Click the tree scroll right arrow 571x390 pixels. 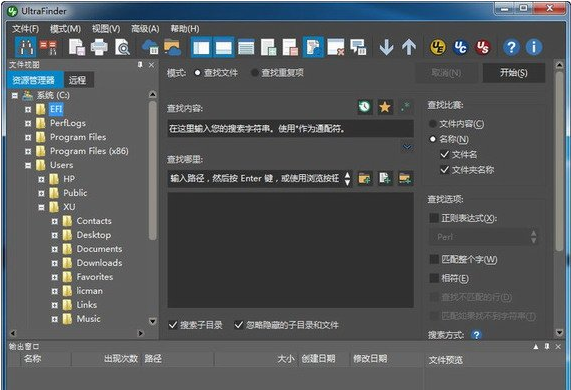141,333
